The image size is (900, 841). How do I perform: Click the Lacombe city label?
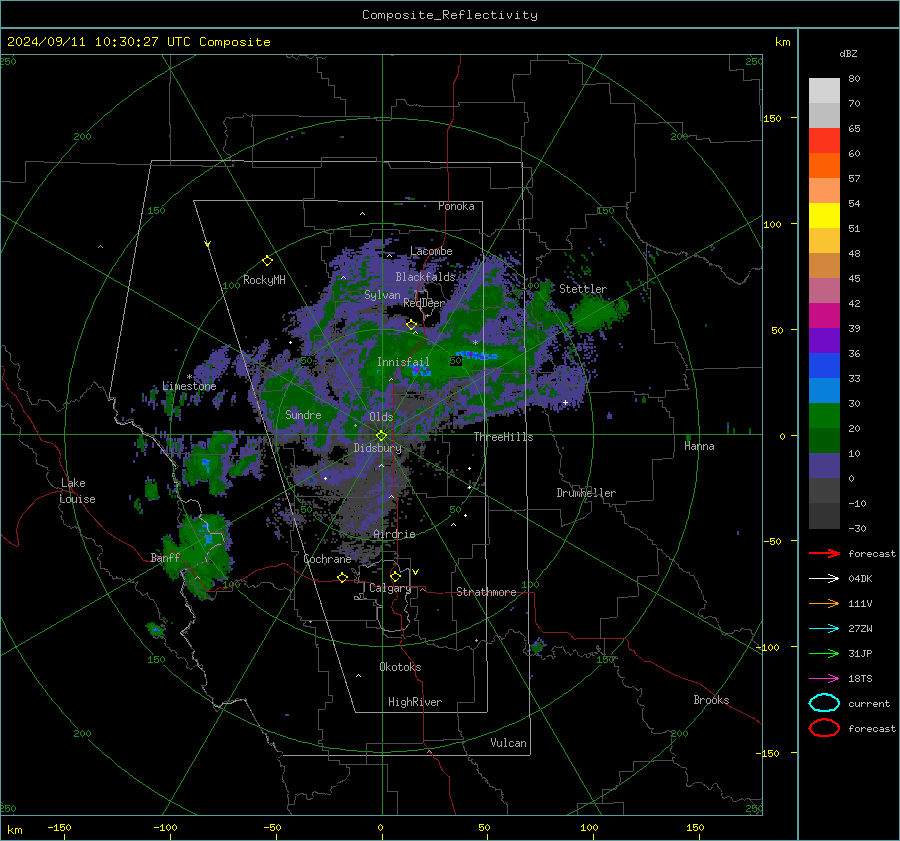431,251
